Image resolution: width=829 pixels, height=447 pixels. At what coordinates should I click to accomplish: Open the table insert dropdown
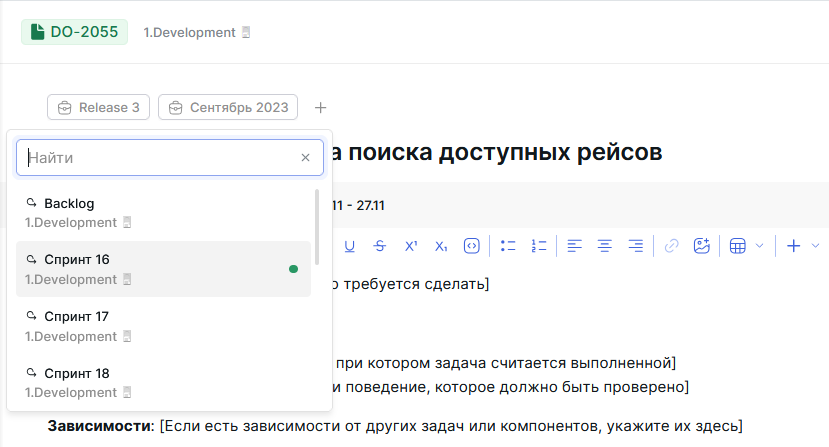(x=747, y=245)
